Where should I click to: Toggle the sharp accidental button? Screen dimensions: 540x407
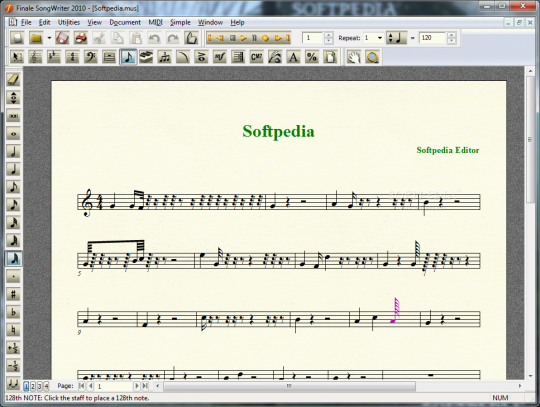tap(13, 294)
